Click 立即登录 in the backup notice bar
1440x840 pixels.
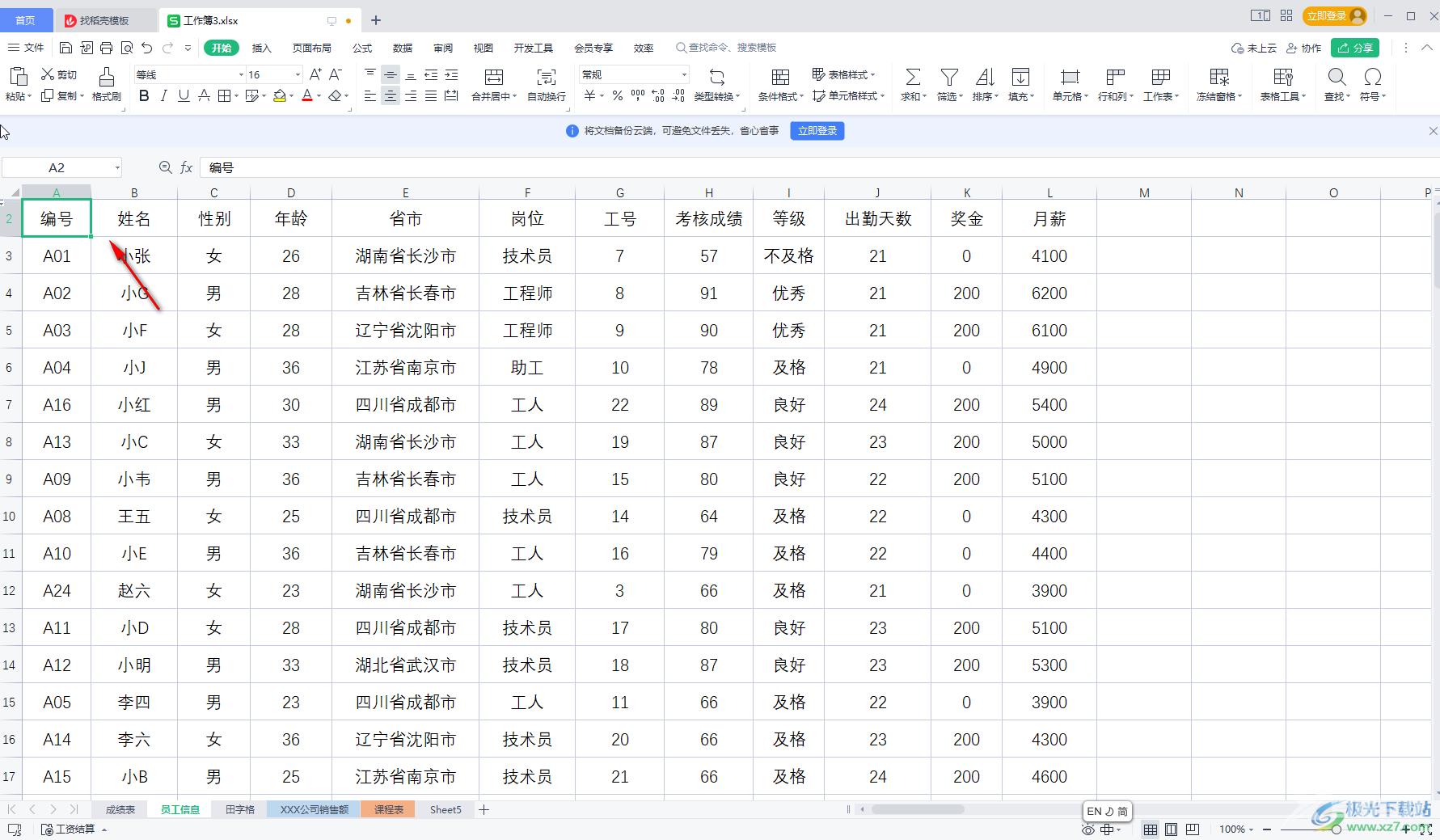click(817, 131)
